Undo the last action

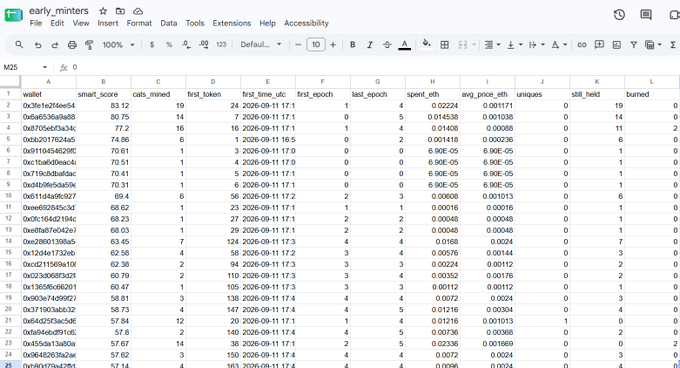(38, 45)
